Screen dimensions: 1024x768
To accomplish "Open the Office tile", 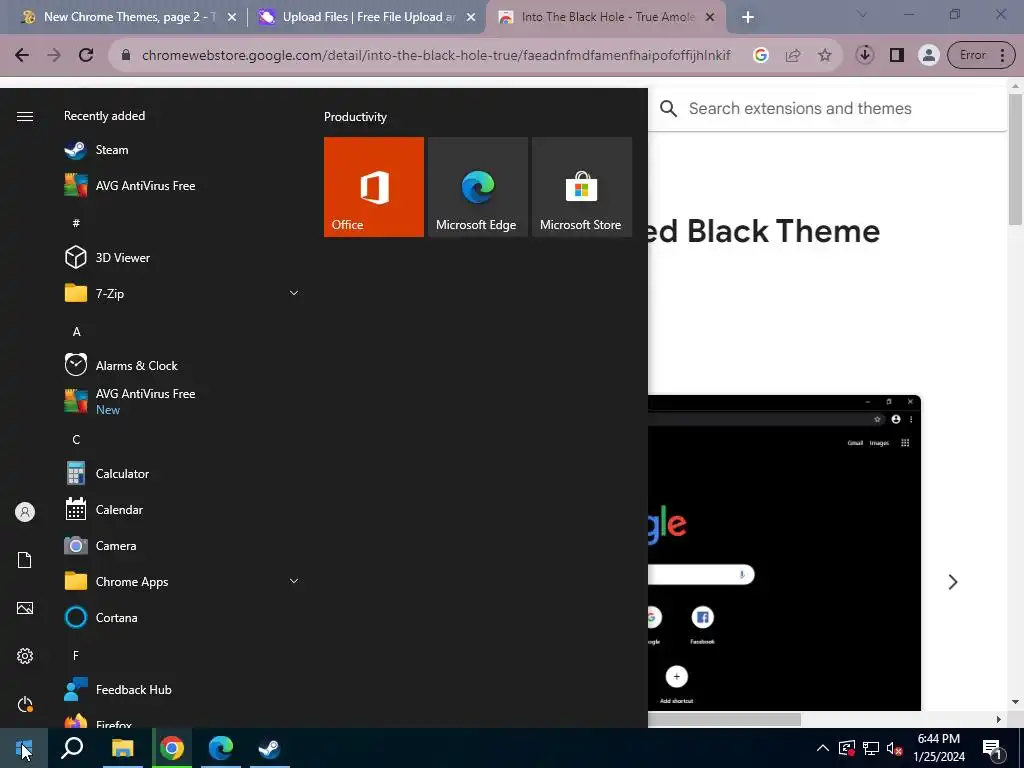I will (x=374, y=187).
